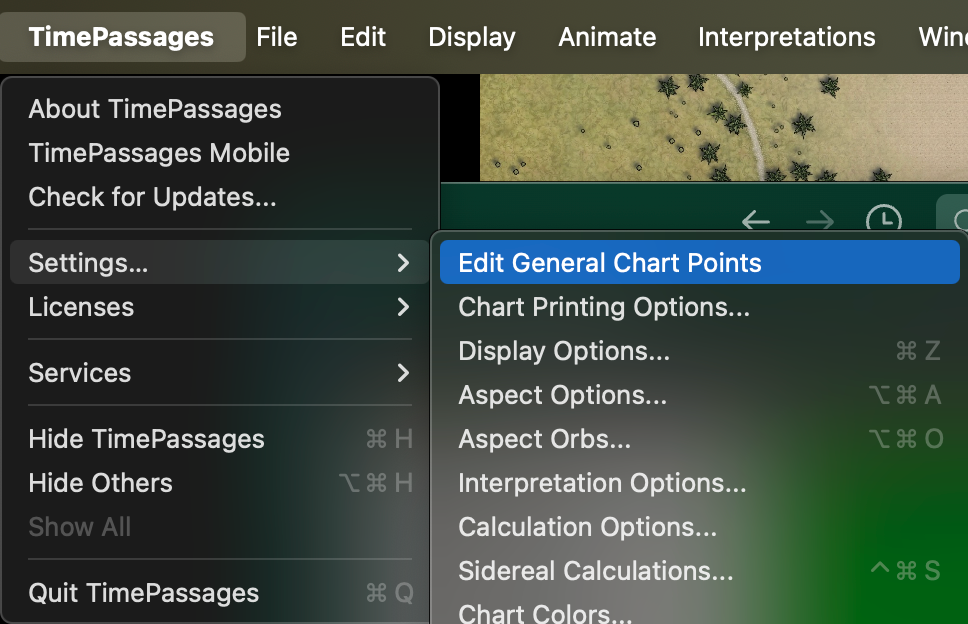This screenshot has height=624, width=968.
Task: Open Aspect Orbs...
Action: point(699,439)
